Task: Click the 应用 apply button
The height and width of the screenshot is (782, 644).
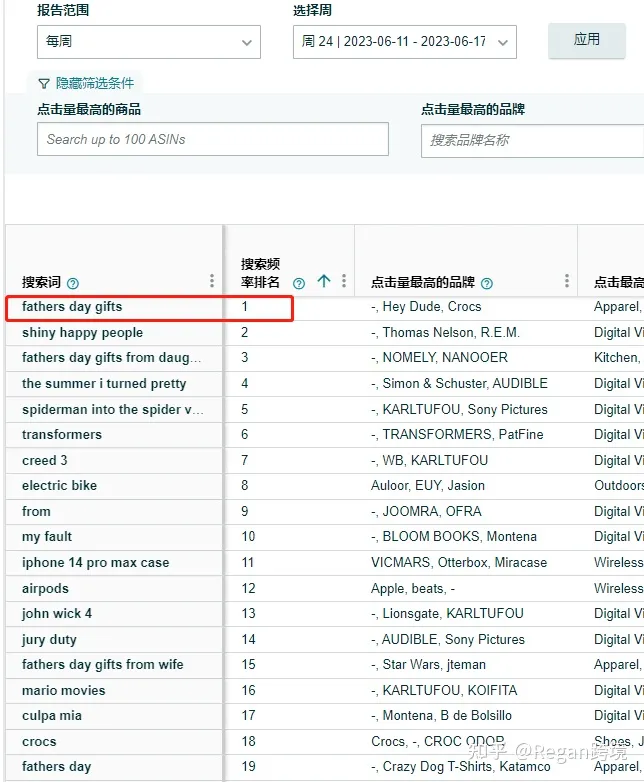Action: click(x=587, y=40)
